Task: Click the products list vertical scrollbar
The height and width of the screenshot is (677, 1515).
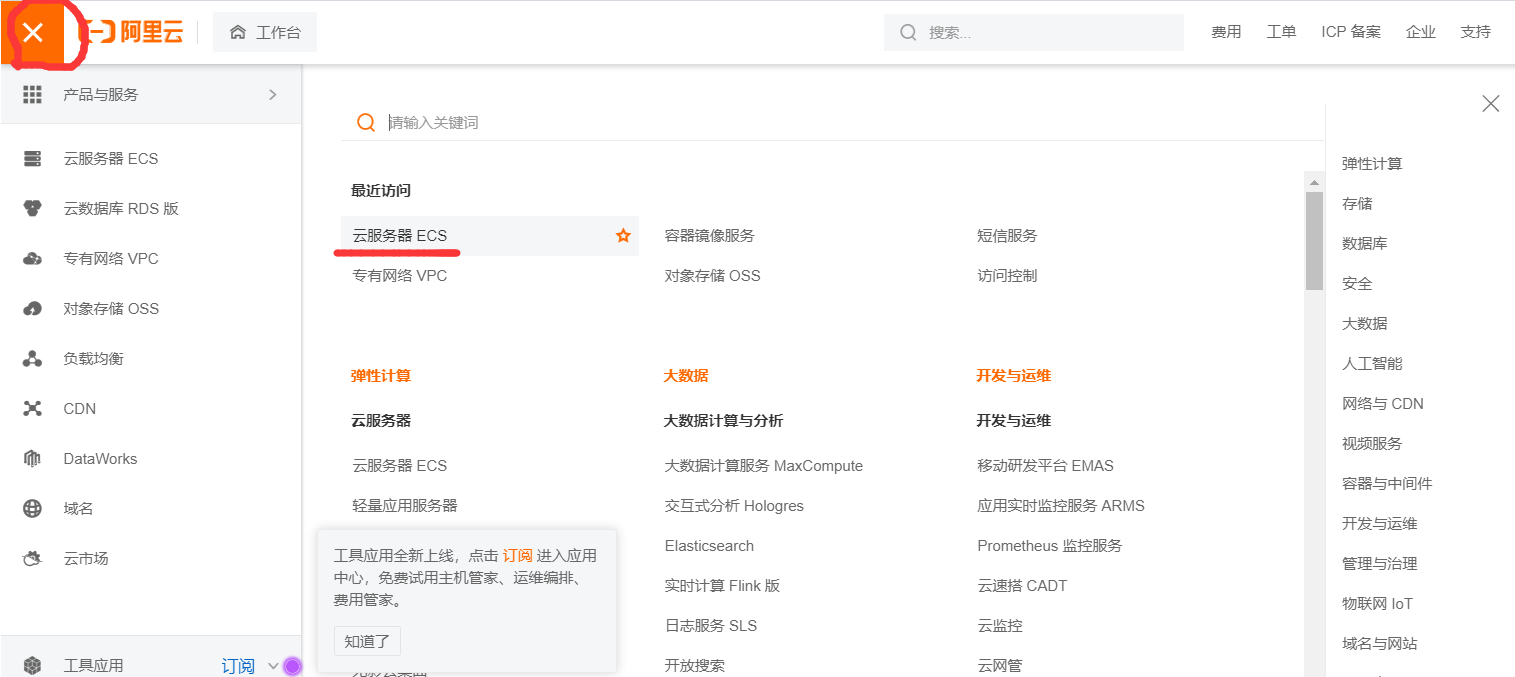Action: click(x=1314, y=240)
